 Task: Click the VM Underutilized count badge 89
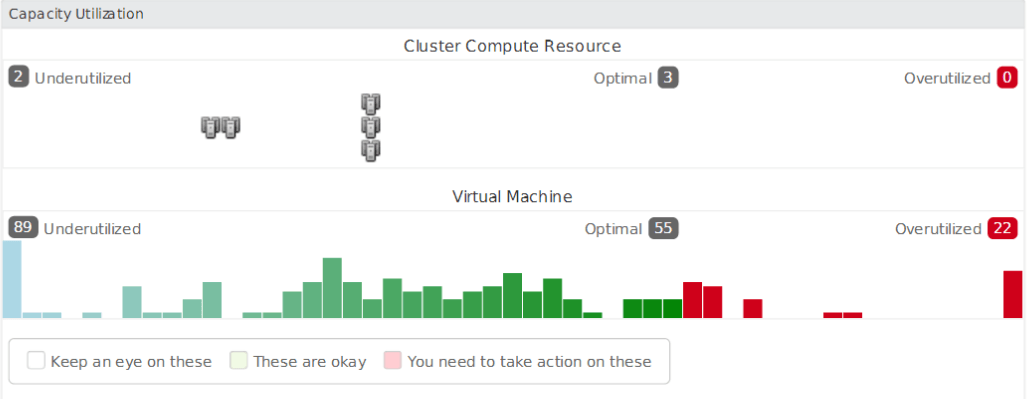[x=23, y=228]
